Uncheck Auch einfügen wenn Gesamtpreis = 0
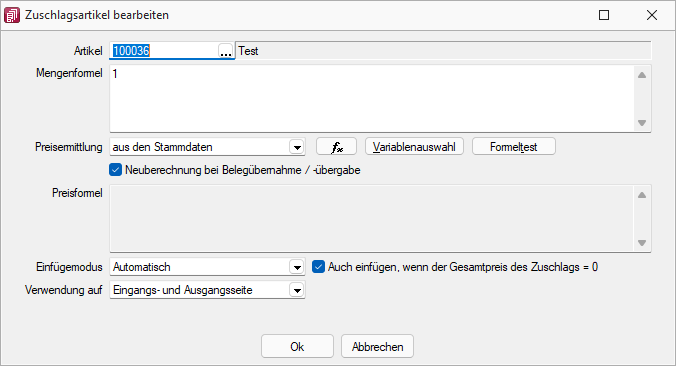Viewport: 676px width, 366px height. point(318,267)
